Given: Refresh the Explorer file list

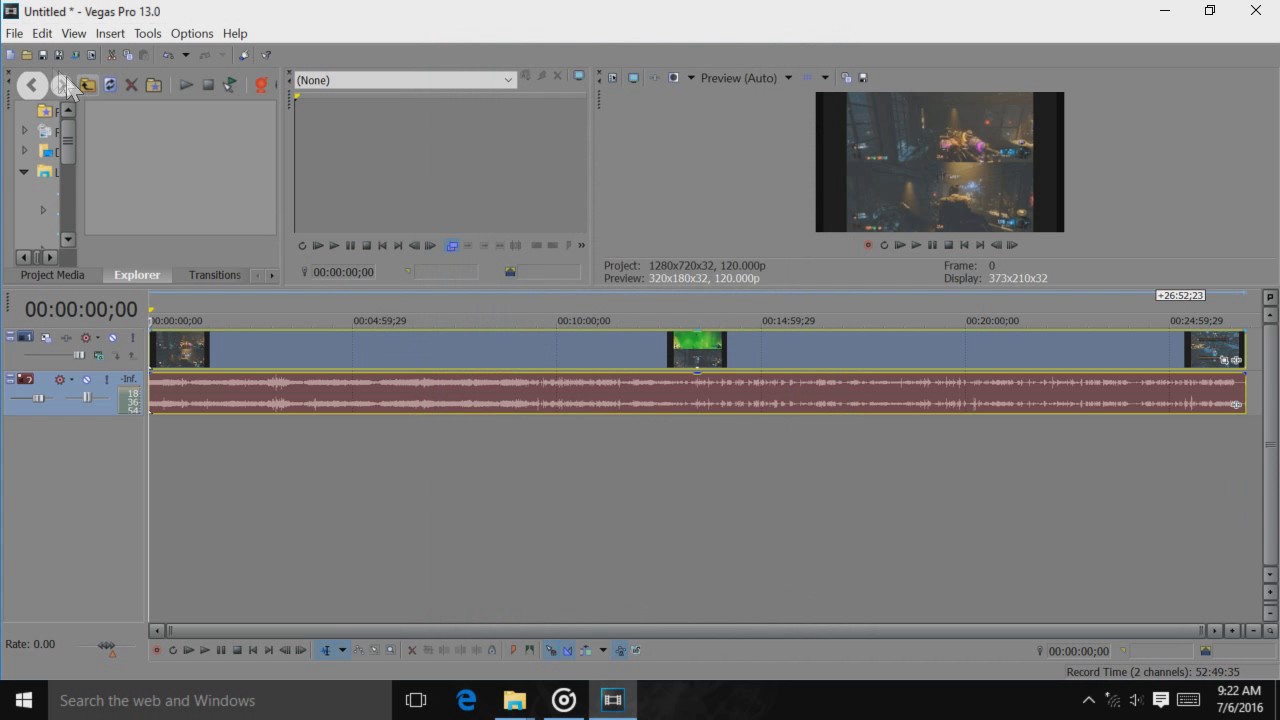Looking at the screenshot, I should click(110, 85).
